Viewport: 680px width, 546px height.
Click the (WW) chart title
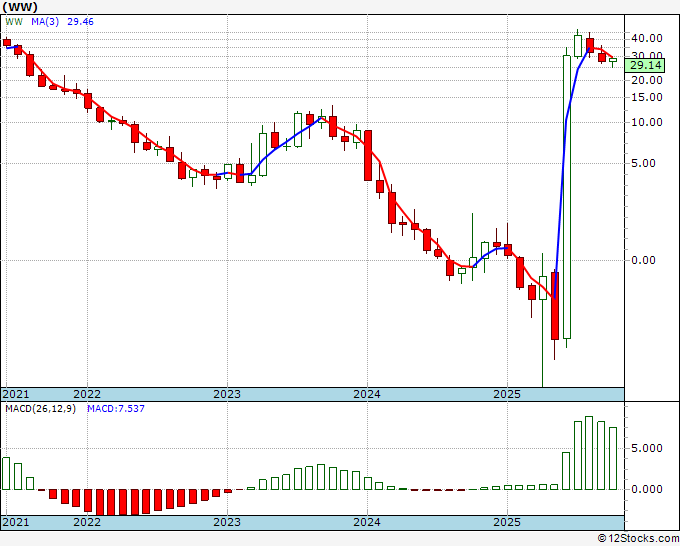click(x=20, y=7)
